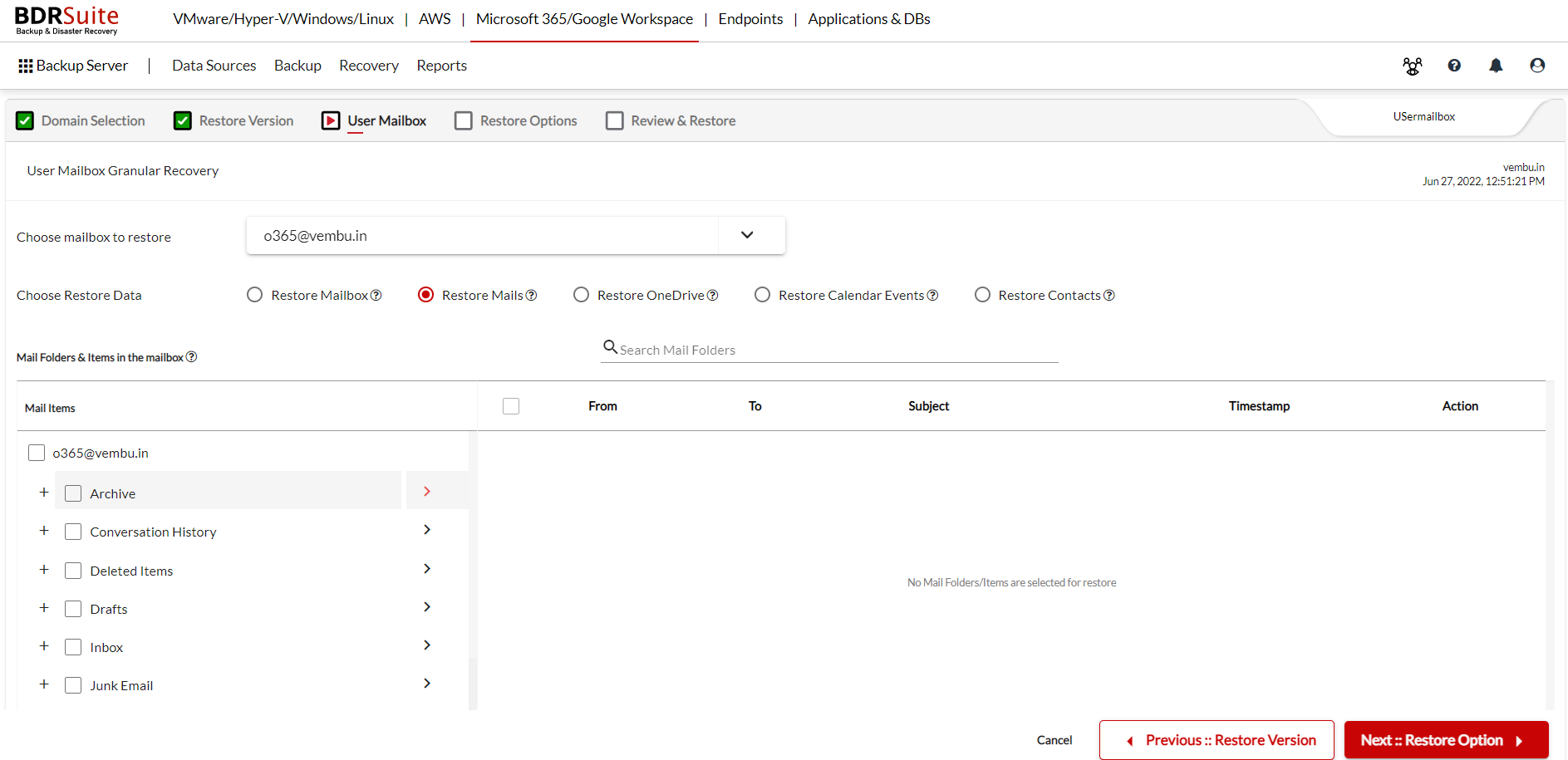Open the Backup menu
The image size is (1568, 760).
click(297, 66)
